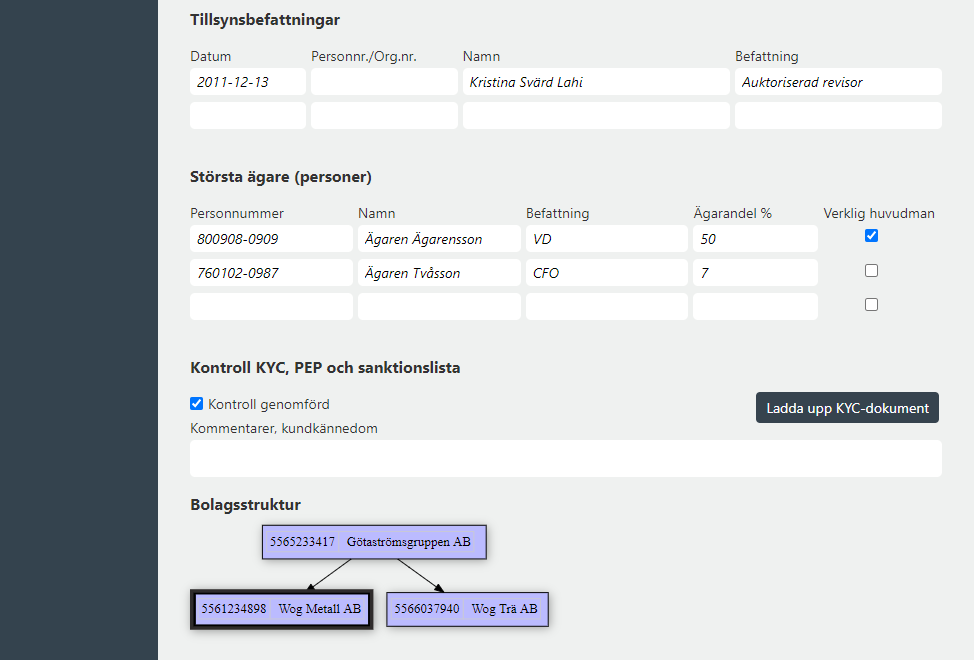Screen dimensions: 974x660
Task: Edit the Datum field showing 2011-12-13
Action: tap(247, 82)
